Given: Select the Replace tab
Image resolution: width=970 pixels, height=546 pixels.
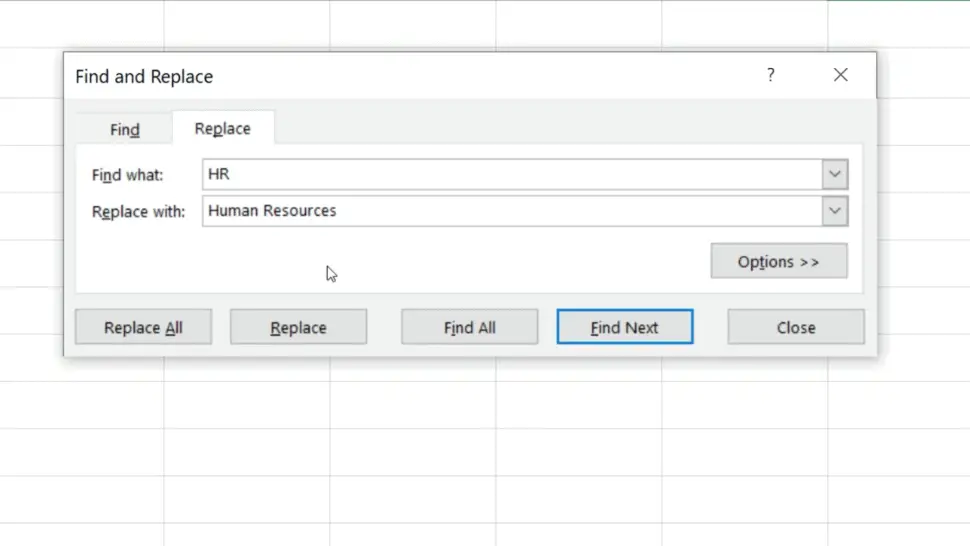Looking at the screenshot, I should pyautogui.click(x=222, y=128).
